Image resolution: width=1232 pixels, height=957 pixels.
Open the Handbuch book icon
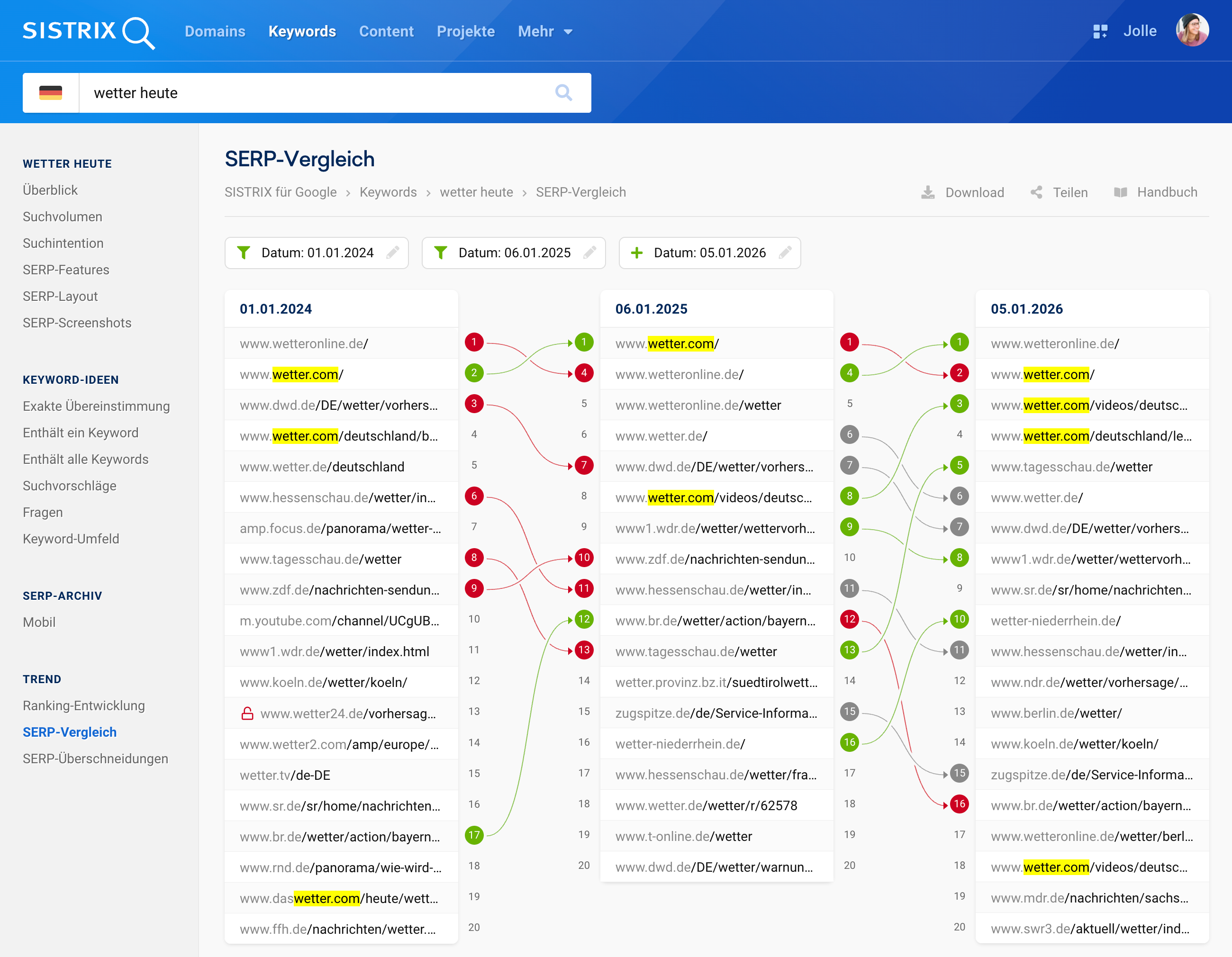1120,192
